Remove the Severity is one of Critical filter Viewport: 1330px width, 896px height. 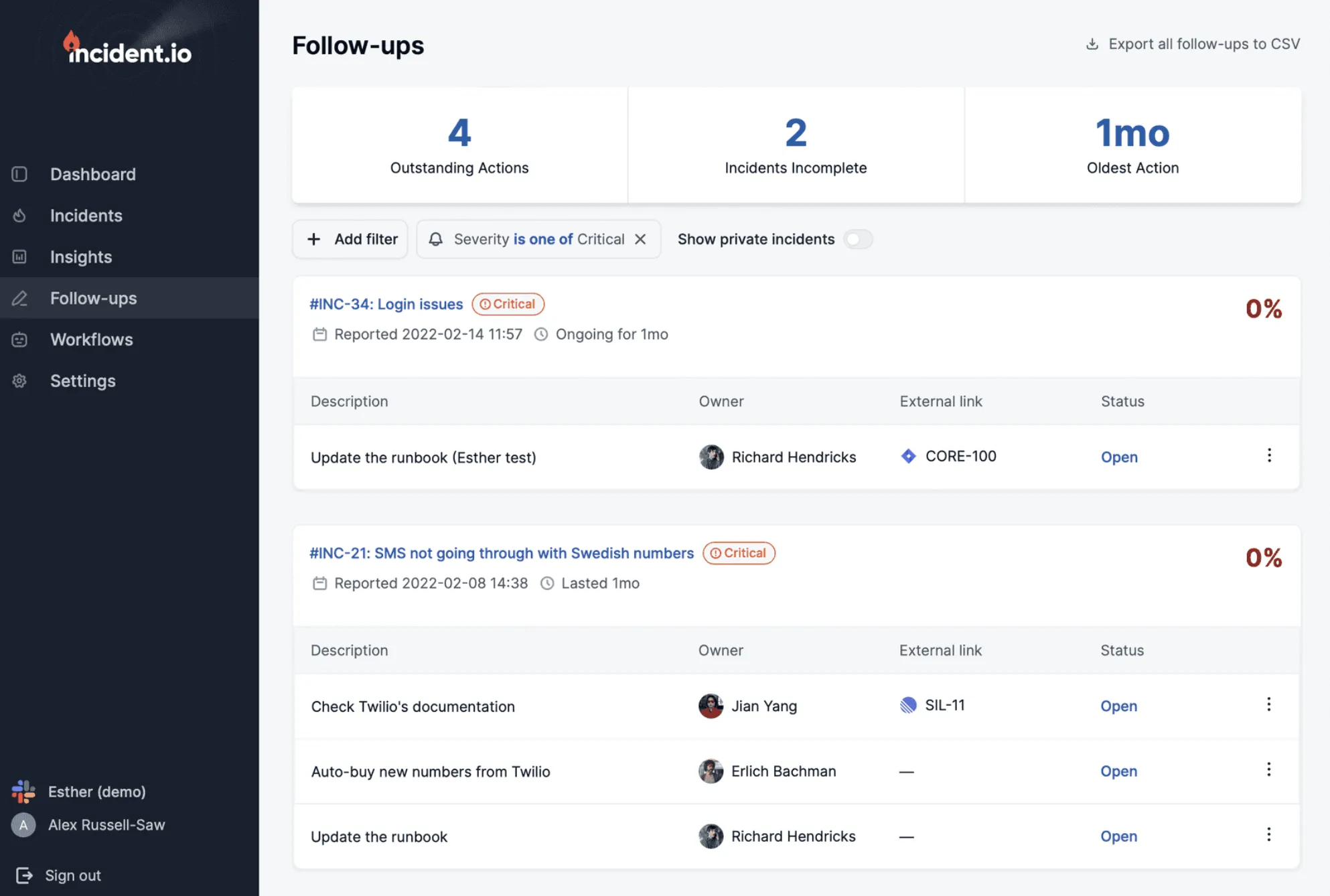[x=640, y=239]
